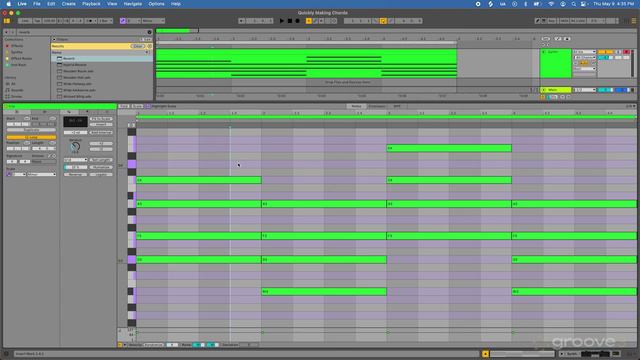The width and height of the screenshot is (640, 360).
Task: Start playback with the Play button
Action: point(282,21)
